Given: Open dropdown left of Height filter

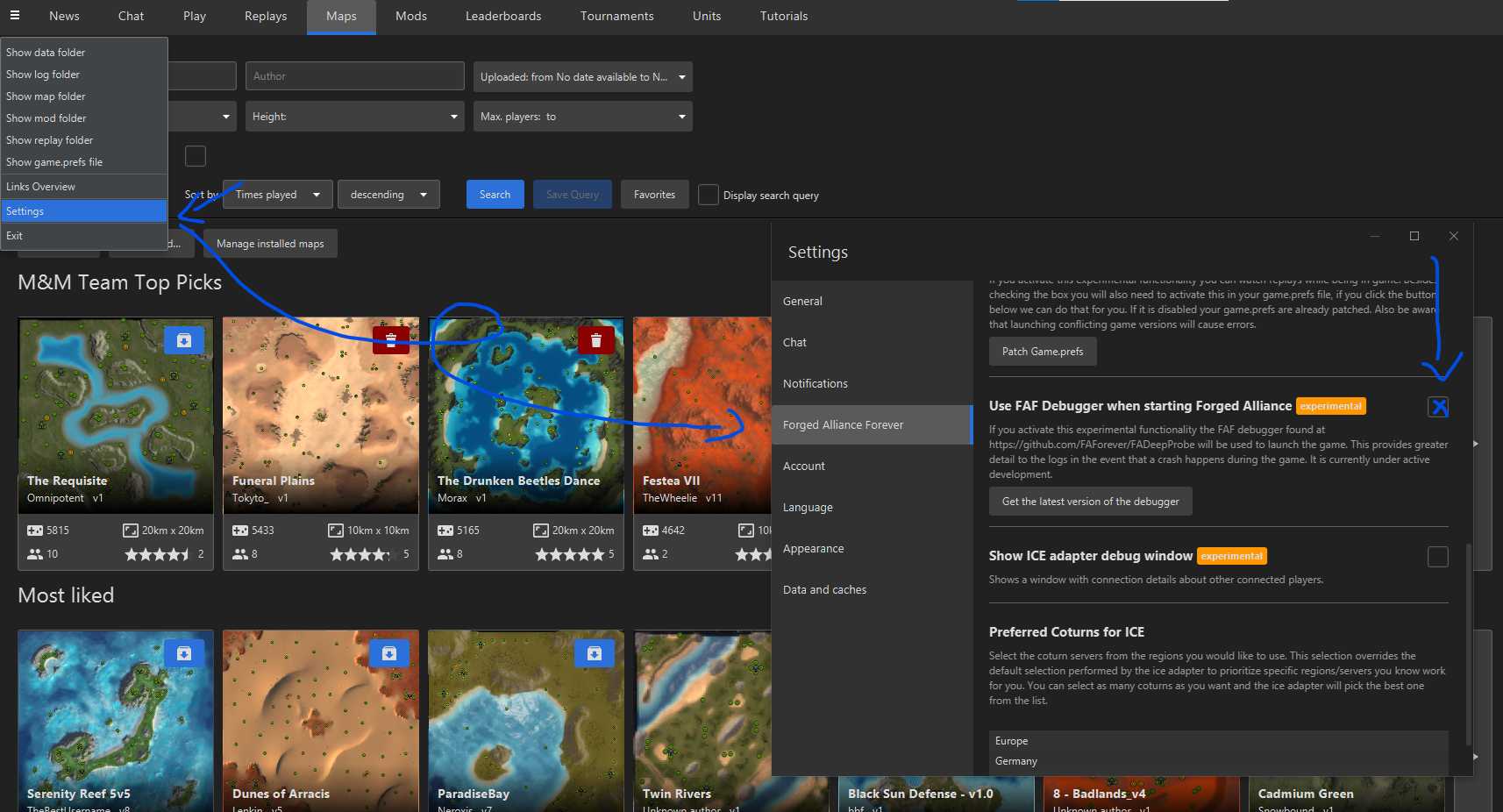Looking at the screenshot, I should 202,117.
